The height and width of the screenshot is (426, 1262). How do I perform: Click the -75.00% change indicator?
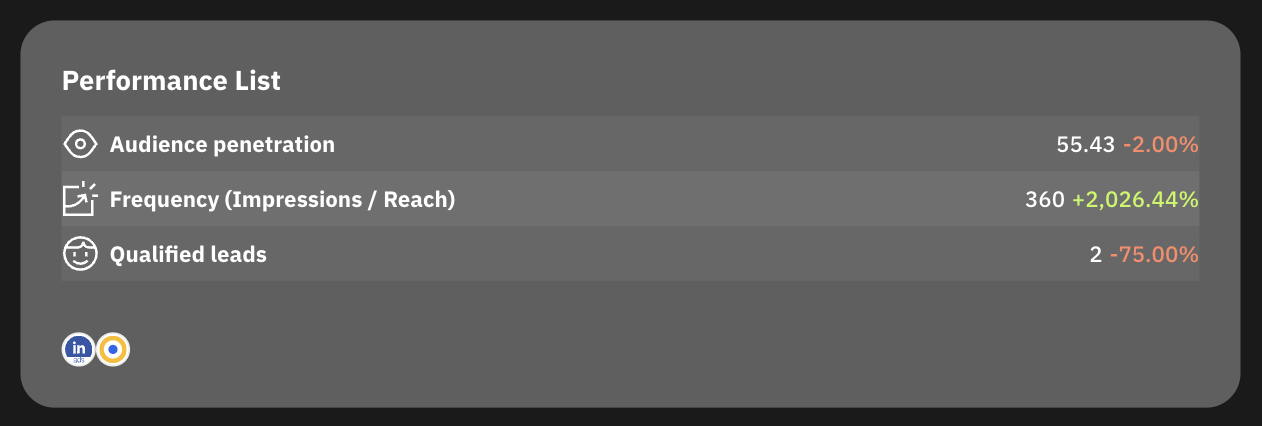1154,254
